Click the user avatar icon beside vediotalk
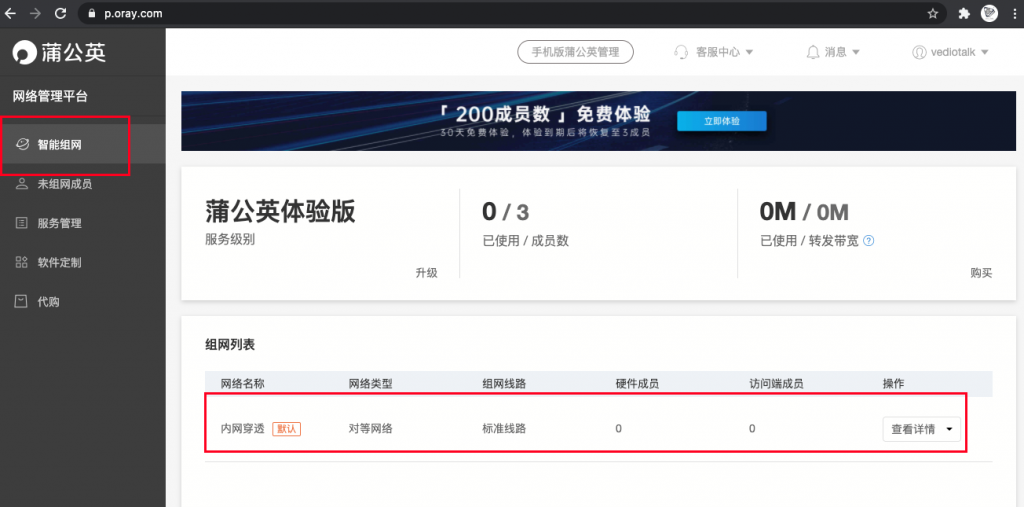1024x507 pixels. click(x=920, y=52)
